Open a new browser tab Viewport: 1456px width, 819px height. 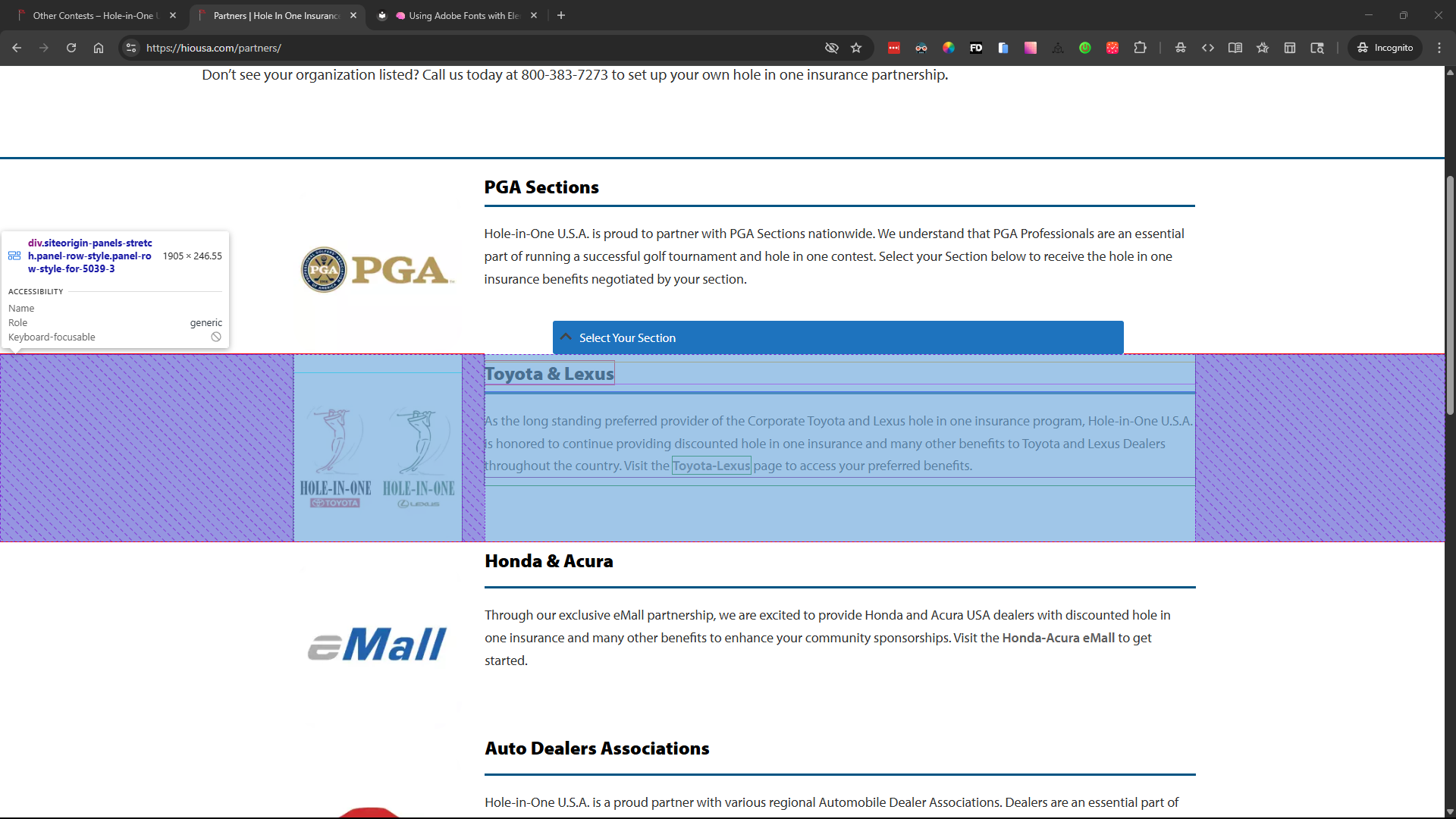[561, 15]
